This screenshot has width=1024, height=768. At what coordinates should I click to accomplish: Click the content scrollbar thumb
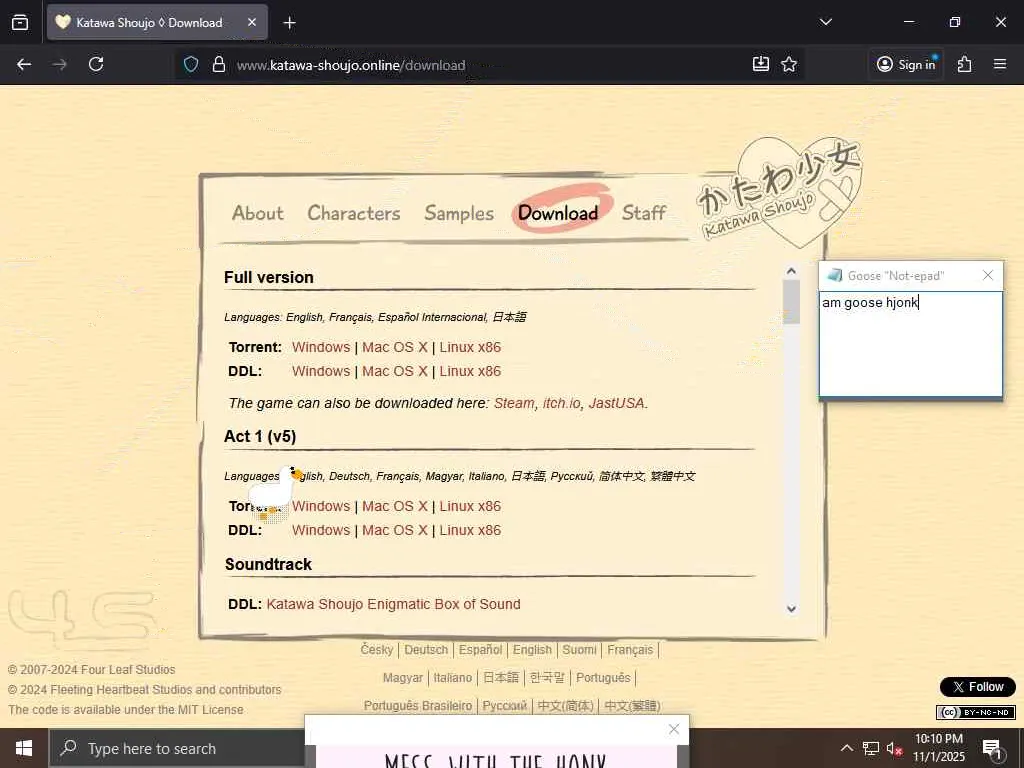pyautogui.click(x=792, y=302)
